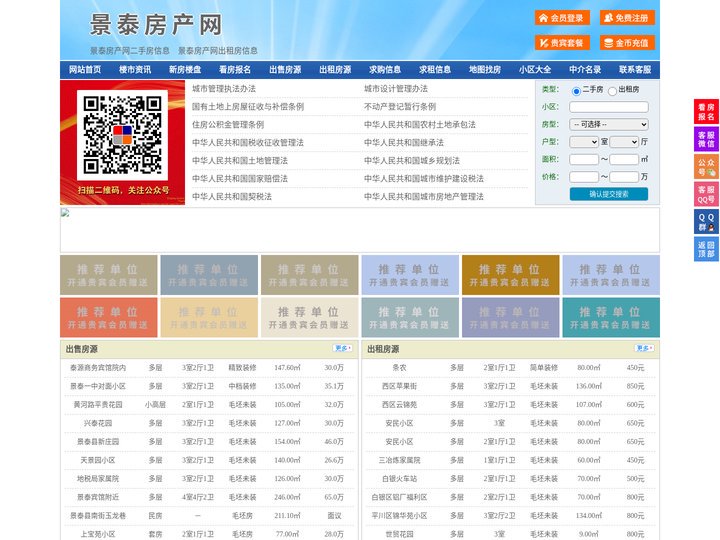Screen dimensions: 720x540
Task: Open 不动产登记暂行条例 link
Action: coord(400,107)
